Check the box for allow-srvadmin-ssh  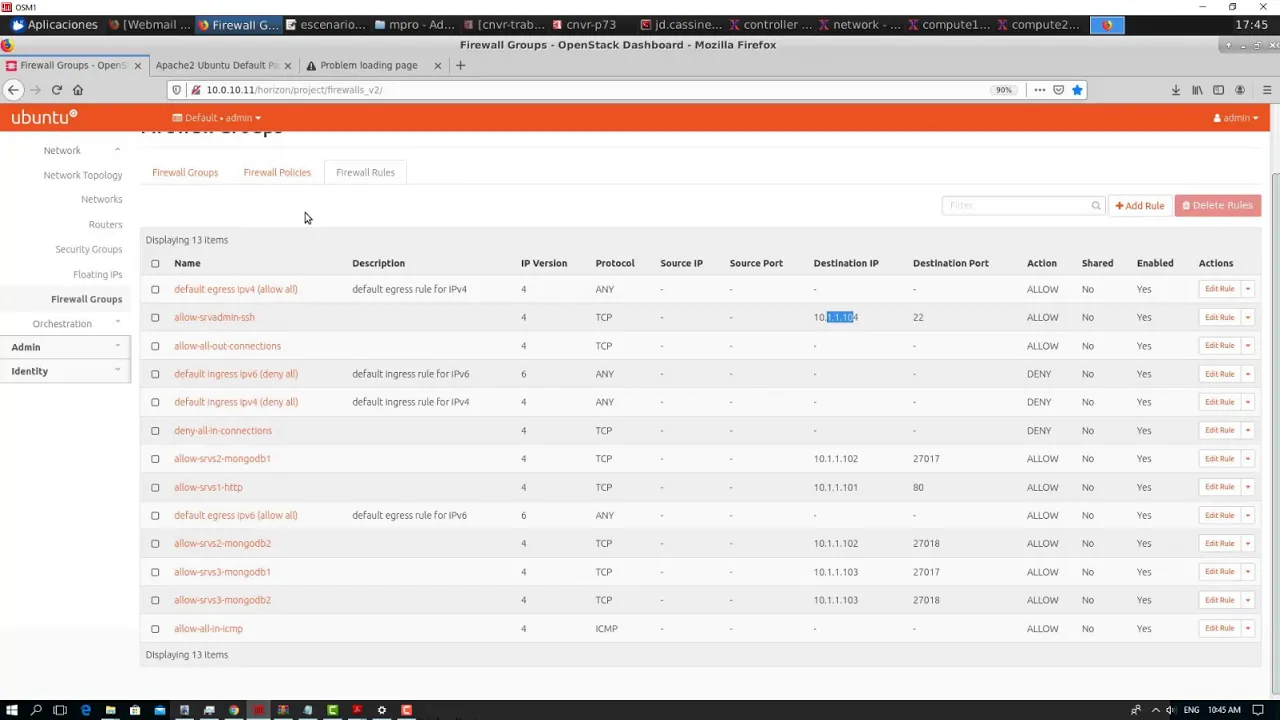[x=155, y=318]
